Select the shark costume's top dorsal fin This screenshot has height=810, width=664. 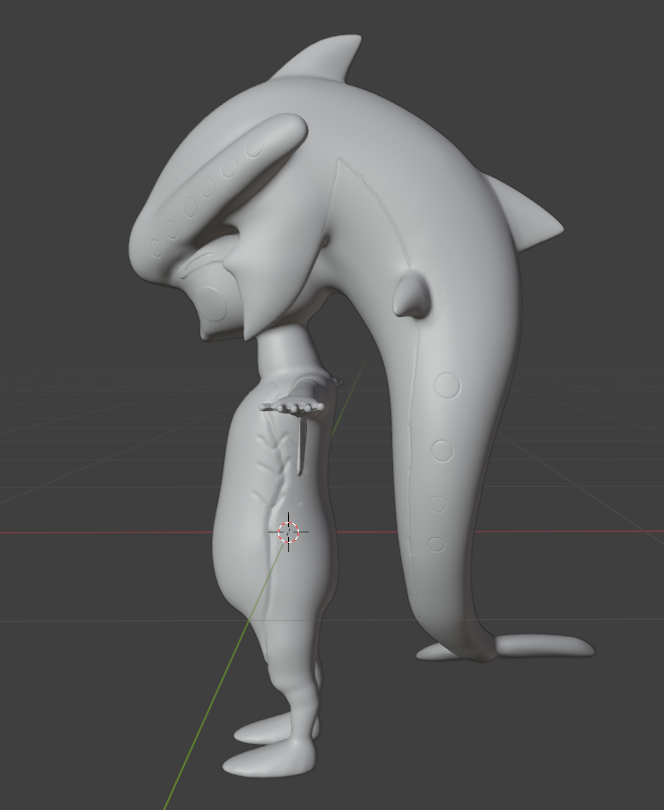(319, 58)
